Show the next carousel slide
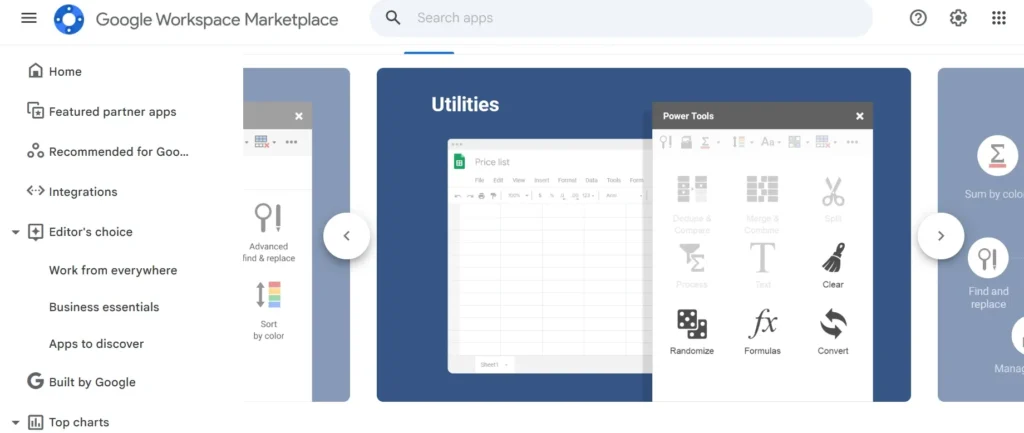 [940, 236]
